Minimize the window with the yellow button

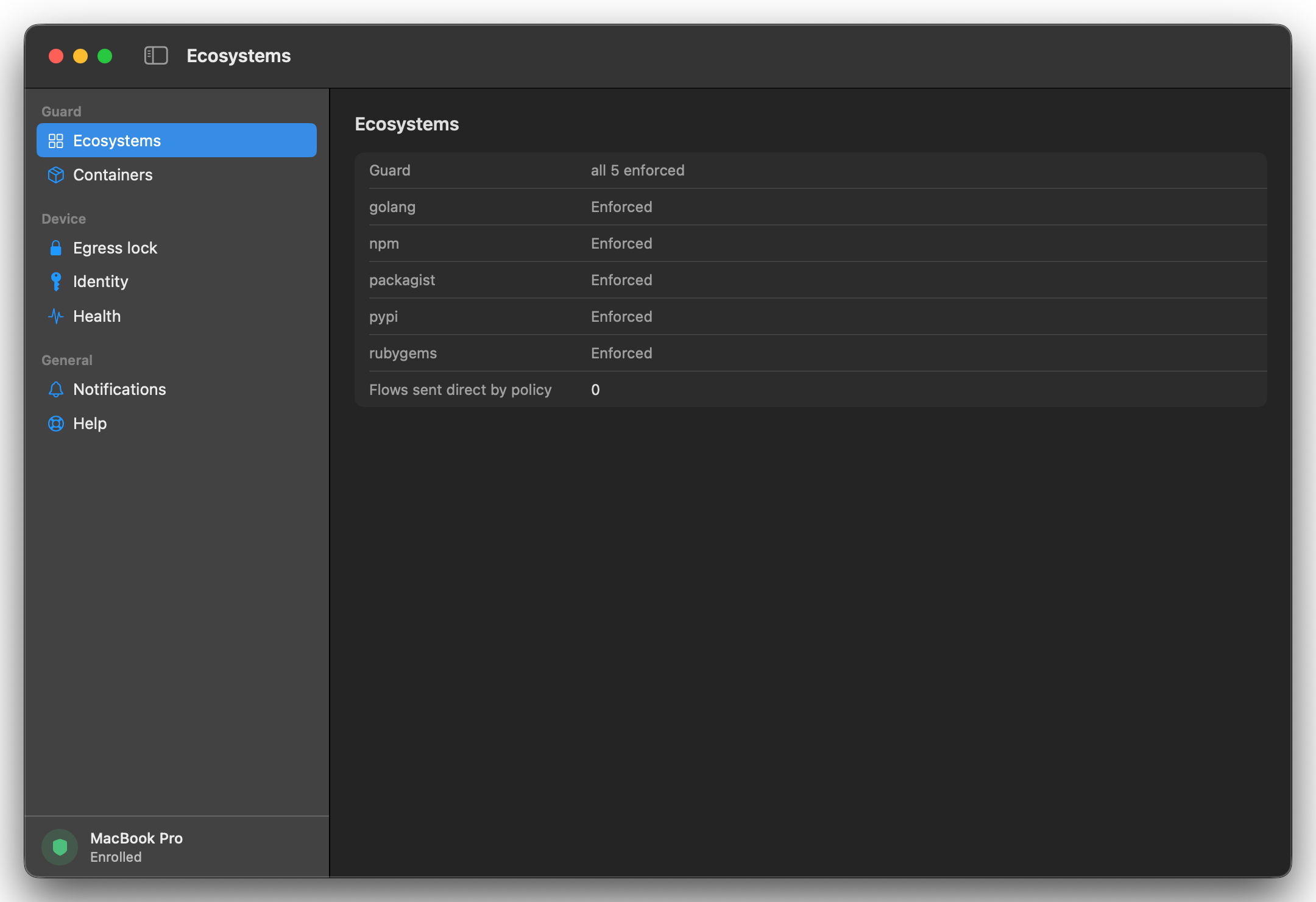(x=80, y=56)
